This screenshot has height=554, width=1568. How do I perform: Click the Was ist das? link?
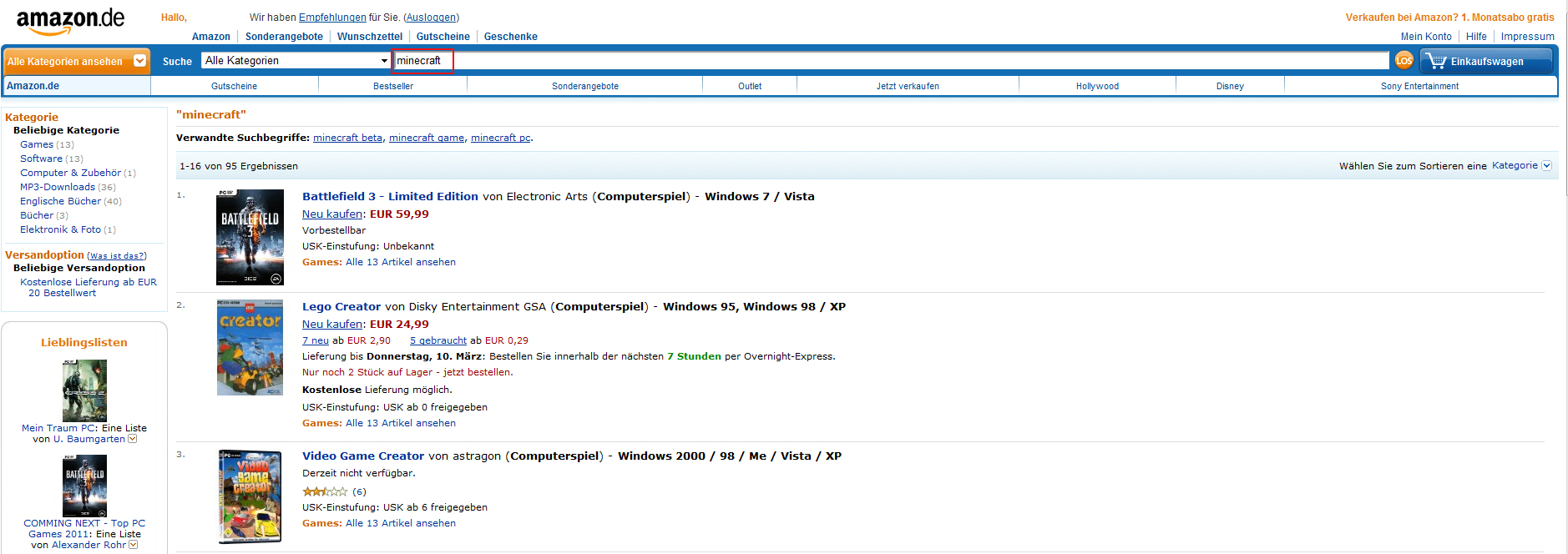pyautogui.click(x=117, y=256)
